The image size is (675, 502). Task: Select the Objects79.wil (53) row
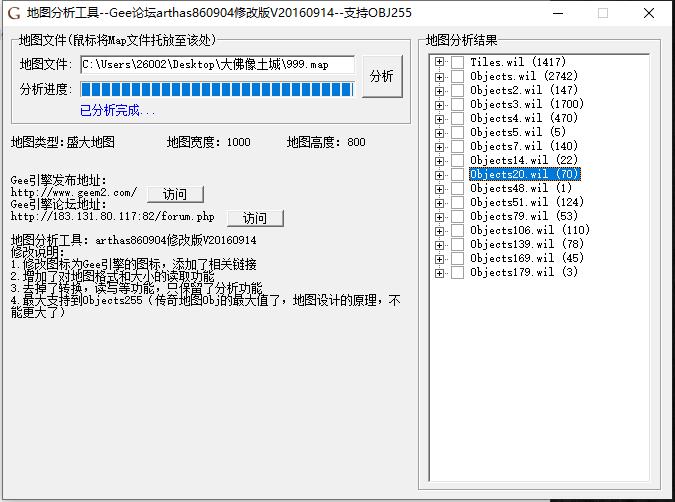tap(524, 216)
